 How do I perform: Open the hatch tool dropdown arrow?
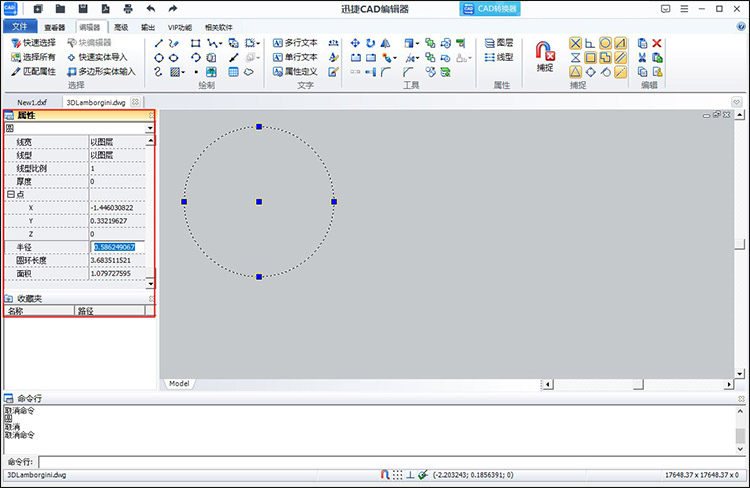click(183, 73)
